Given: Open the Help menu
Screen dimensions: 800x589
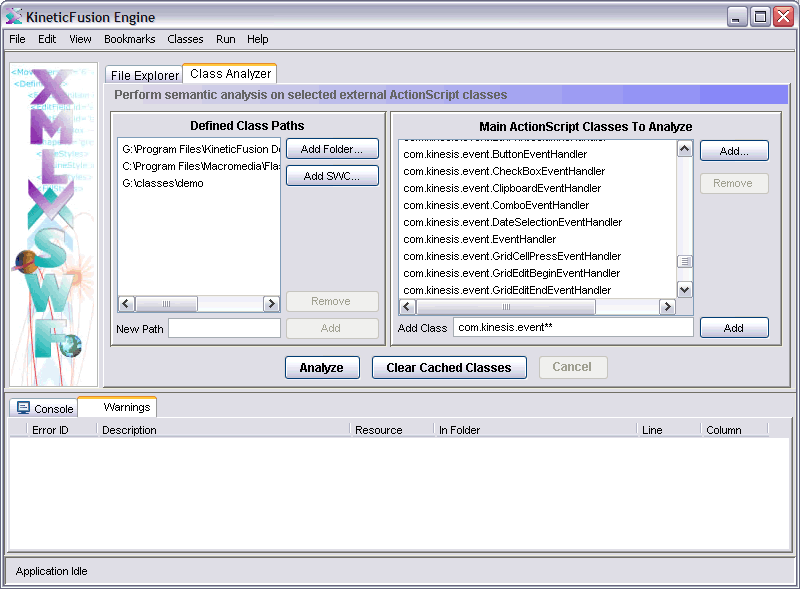Looking at the screenshot, I should (x=258, y=39).
